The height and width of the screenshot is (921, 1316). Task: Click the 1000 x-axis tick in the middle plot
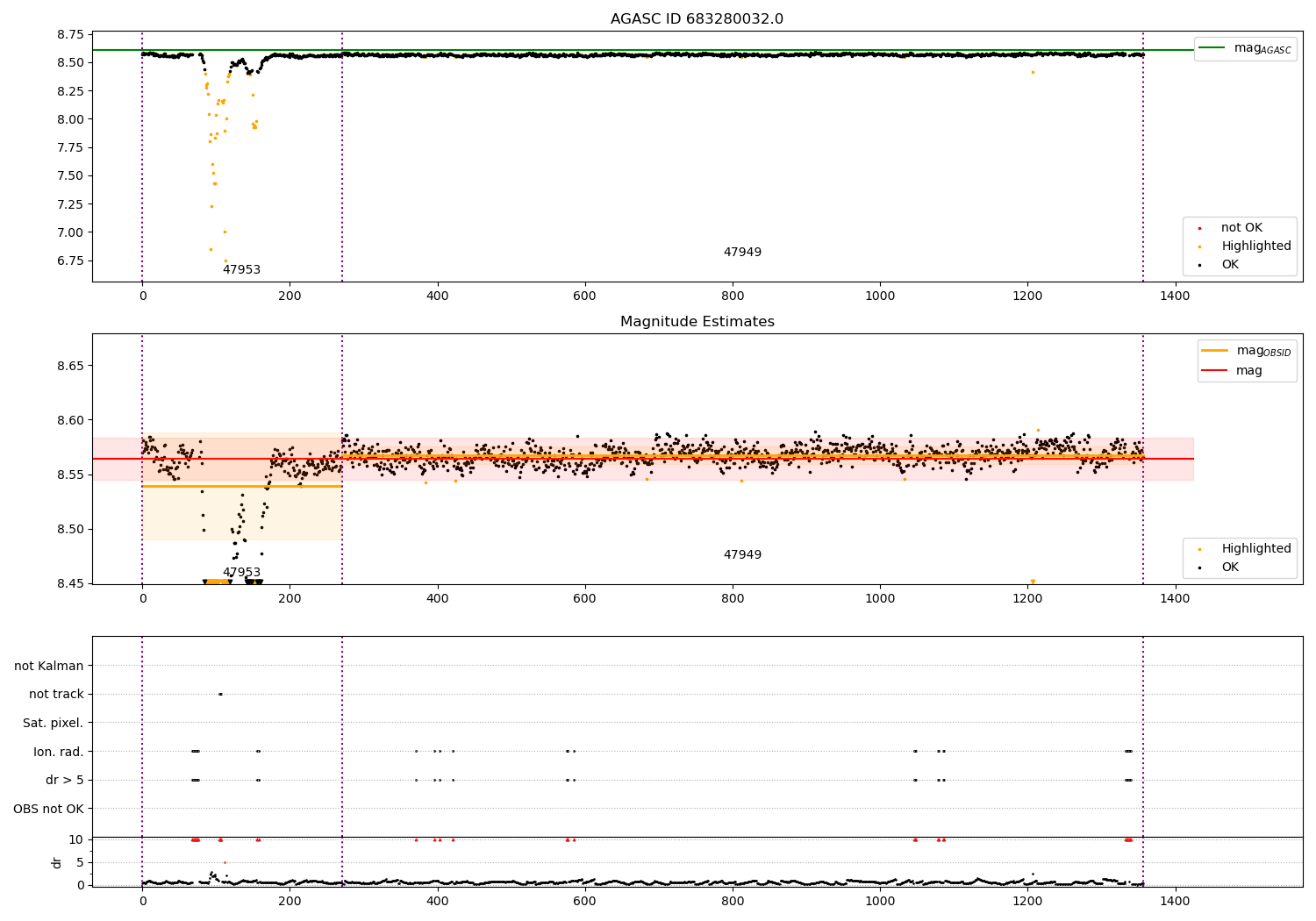click(x=880, y=599)
